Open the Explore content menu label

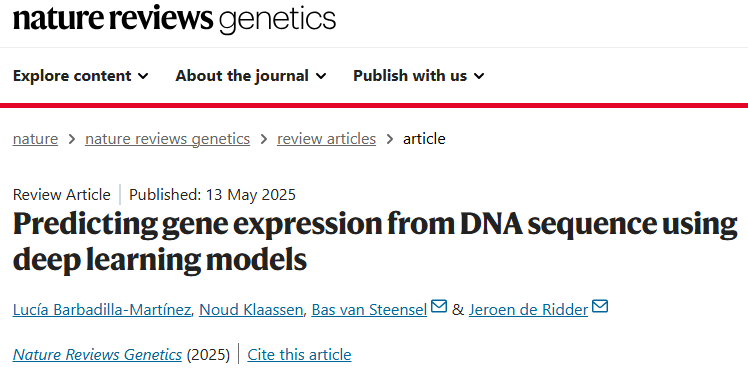[x=72, y=76]
